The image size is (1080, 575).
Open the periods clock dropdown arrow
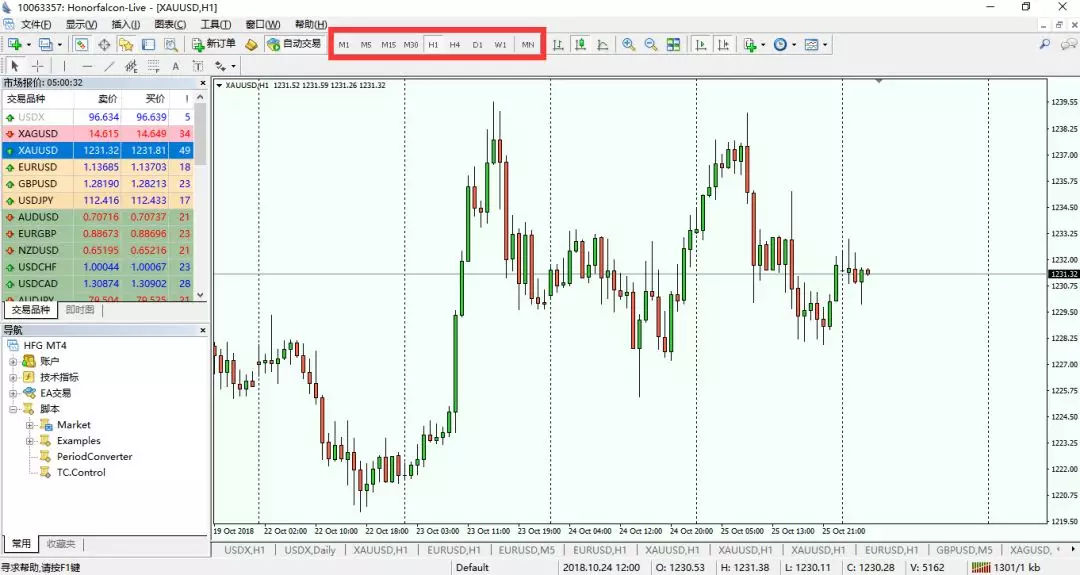(794, 45)
